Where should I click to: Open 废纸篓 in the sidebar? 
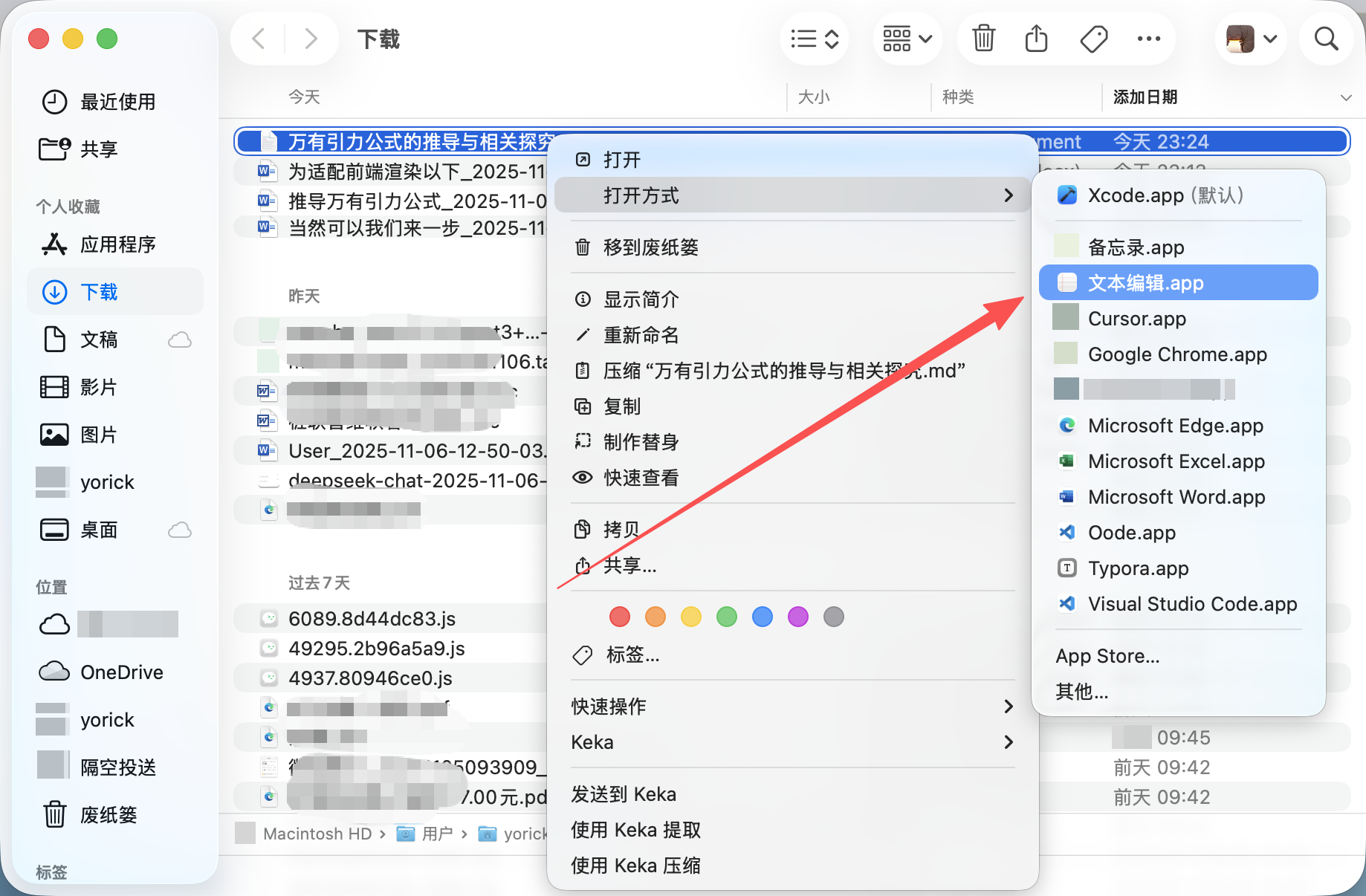point(109,815)
